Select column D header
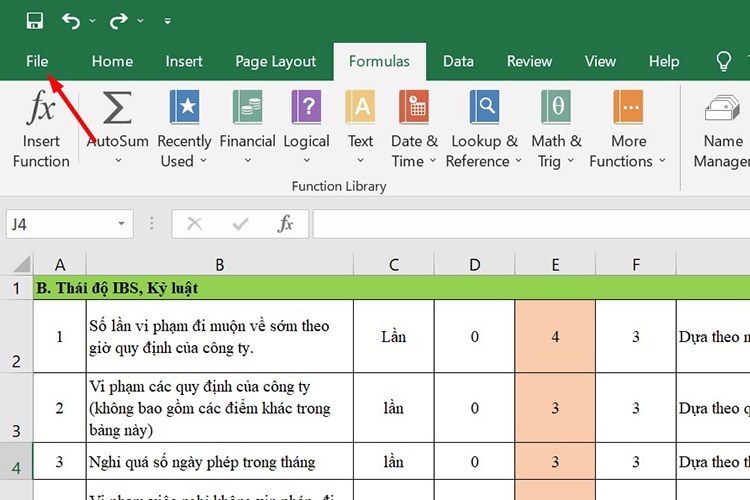Image resolution: width=750 pixels, height=500 pixels. click(x=474, y=265)
